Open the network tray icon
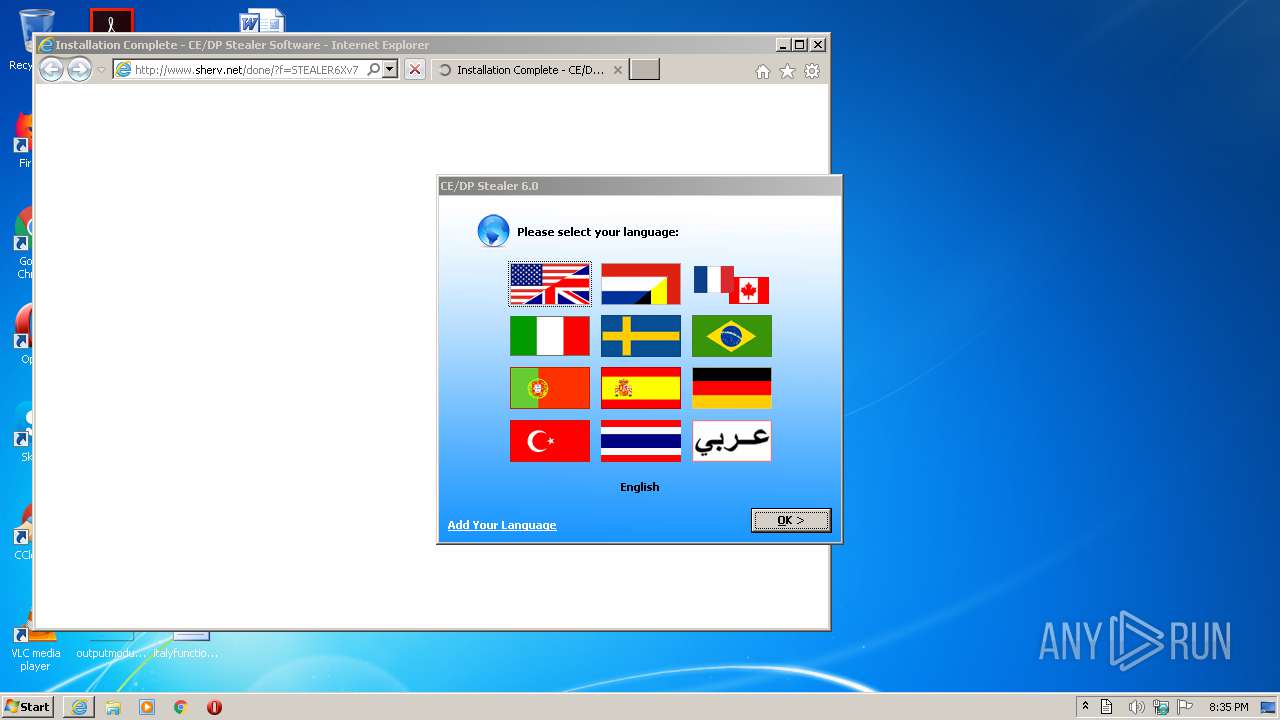The image size is (1280, 720). click(1161, 707)
